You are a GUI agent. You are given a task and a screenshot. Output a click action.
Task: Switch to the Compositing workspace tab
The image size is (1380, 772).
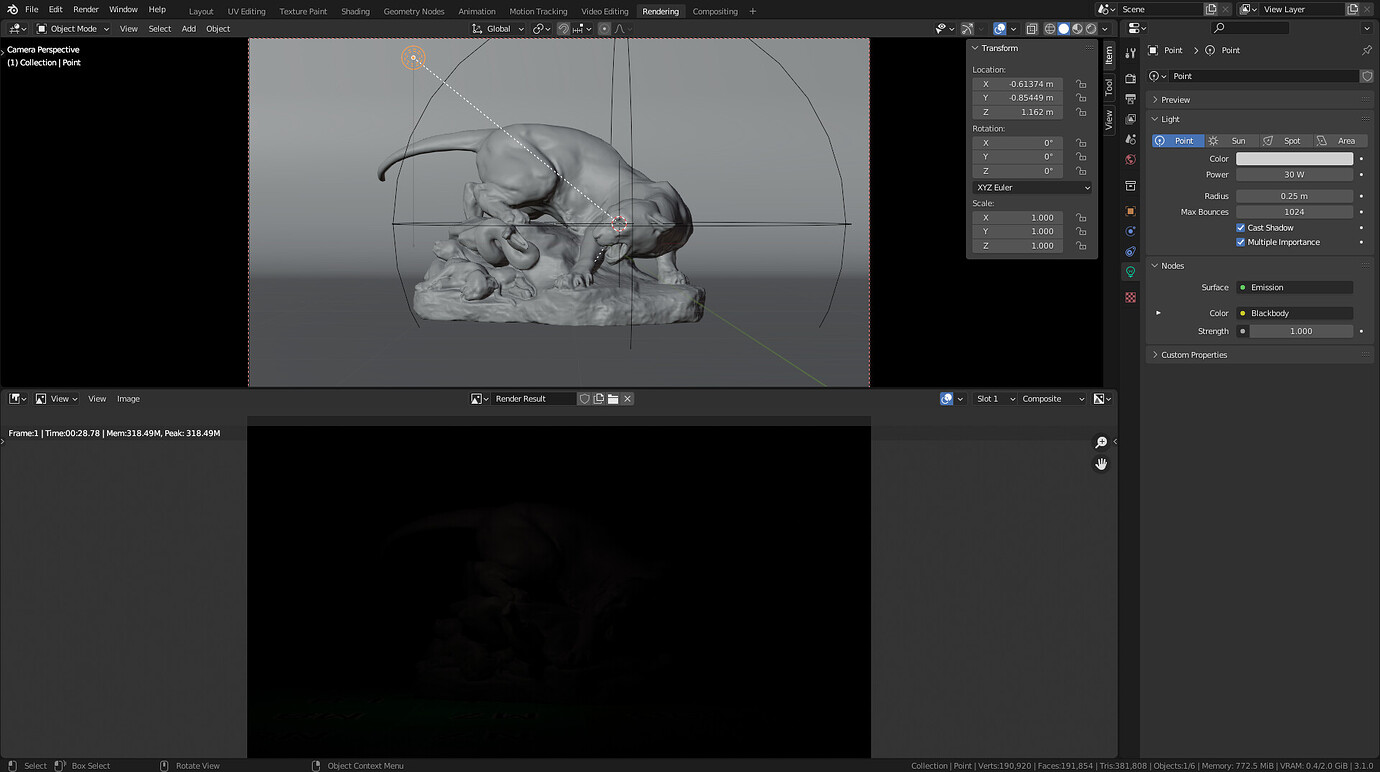pyautogui.click(x=715, y=11)
